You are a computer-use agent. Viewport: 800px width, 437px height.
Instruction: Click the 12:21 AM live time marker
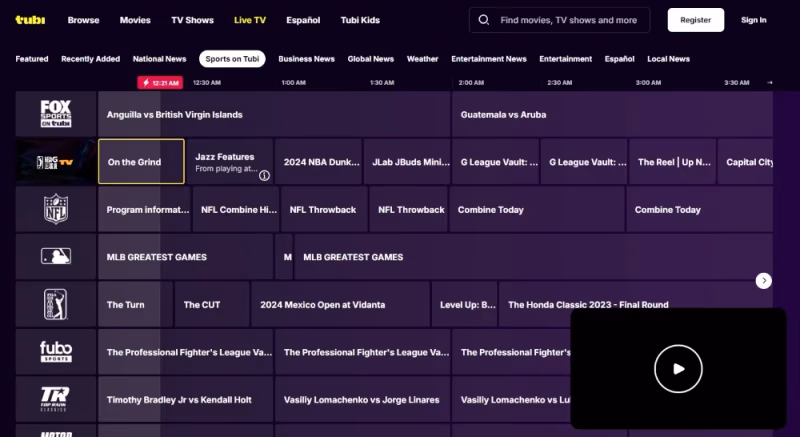pyautogui.click(x=160, y=83)
